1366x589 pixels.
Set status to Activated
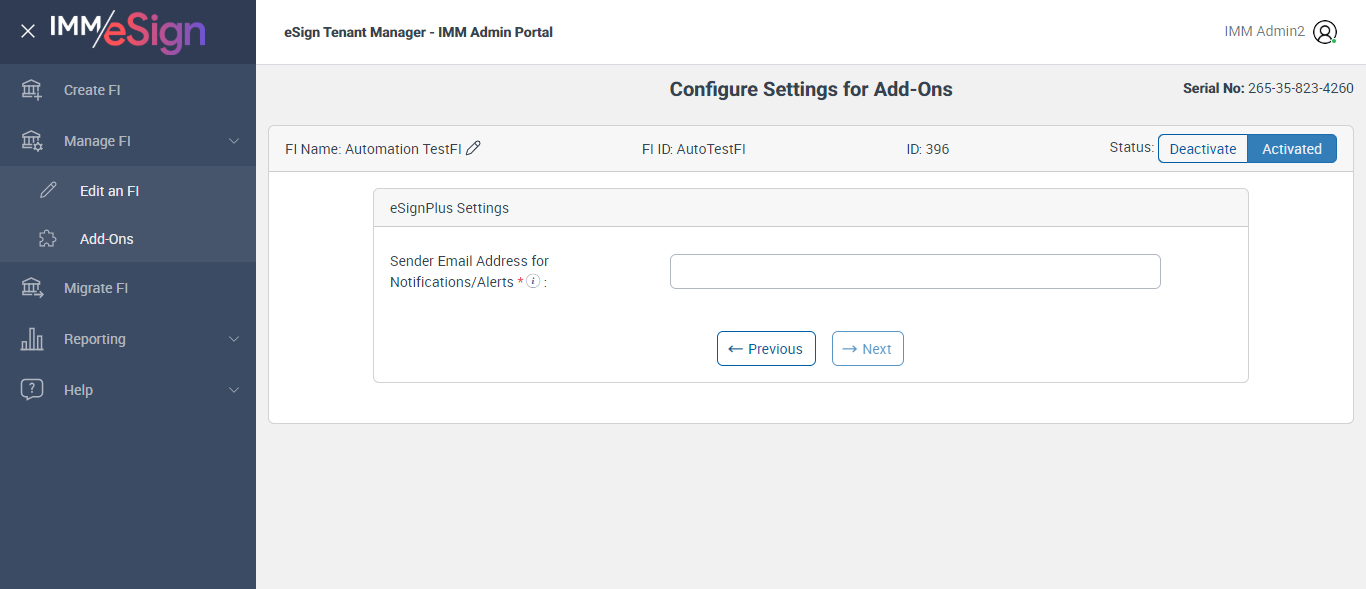(1291, 149)
